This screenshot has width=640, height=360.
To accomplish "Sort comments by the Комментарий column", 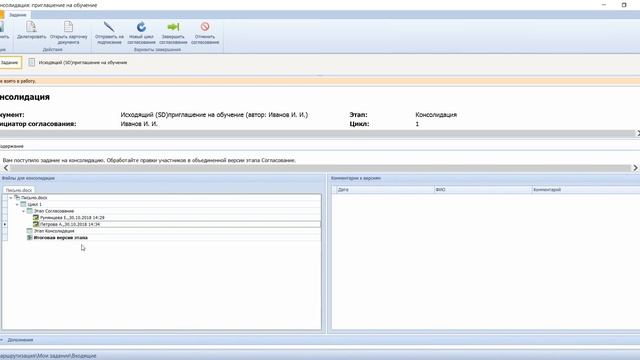I will 586,190.
